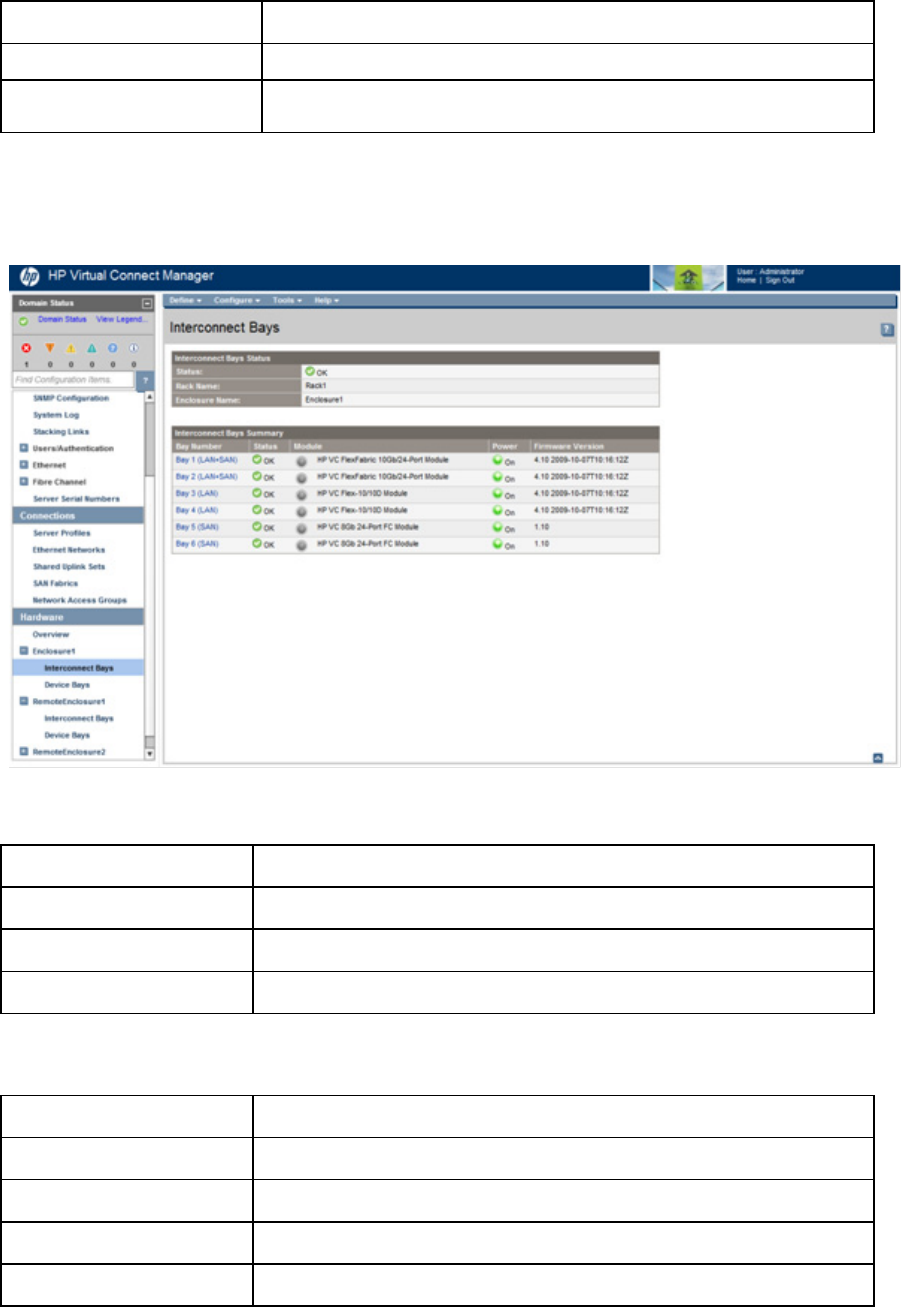
Task: Open the Bay 6 (SAN) link
Action: tap(198, 543)
